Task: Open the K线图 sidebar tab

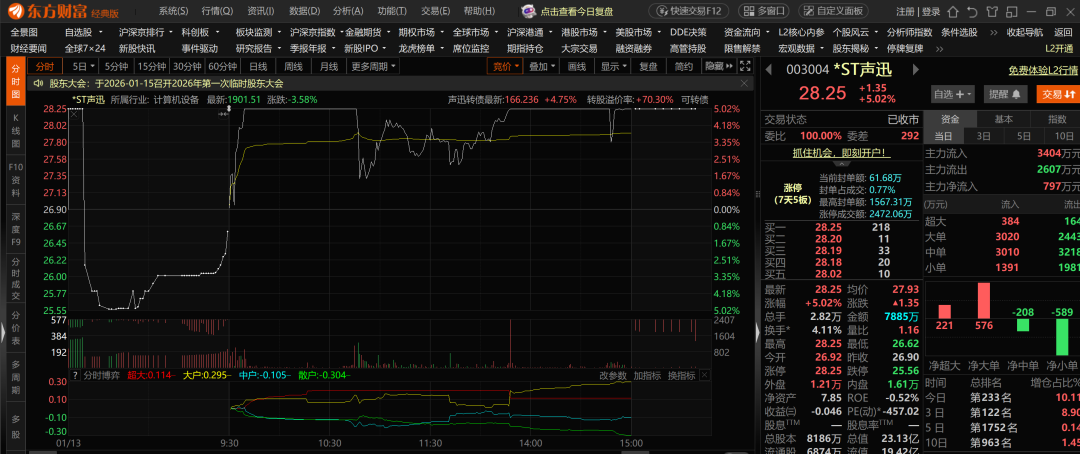Action: (x=16, y=132)
